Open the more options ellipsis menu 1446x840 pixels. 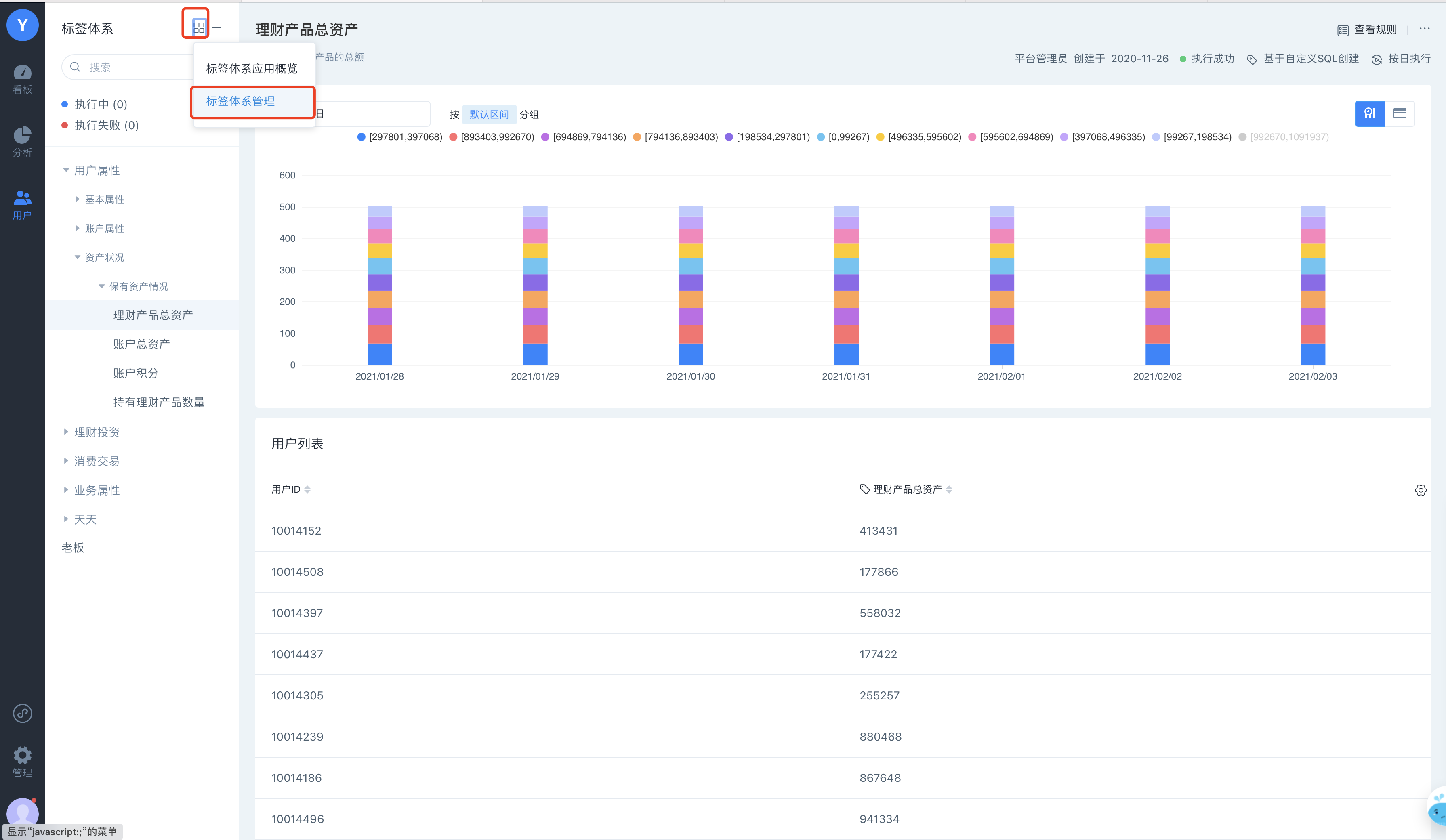point(1424,28)
